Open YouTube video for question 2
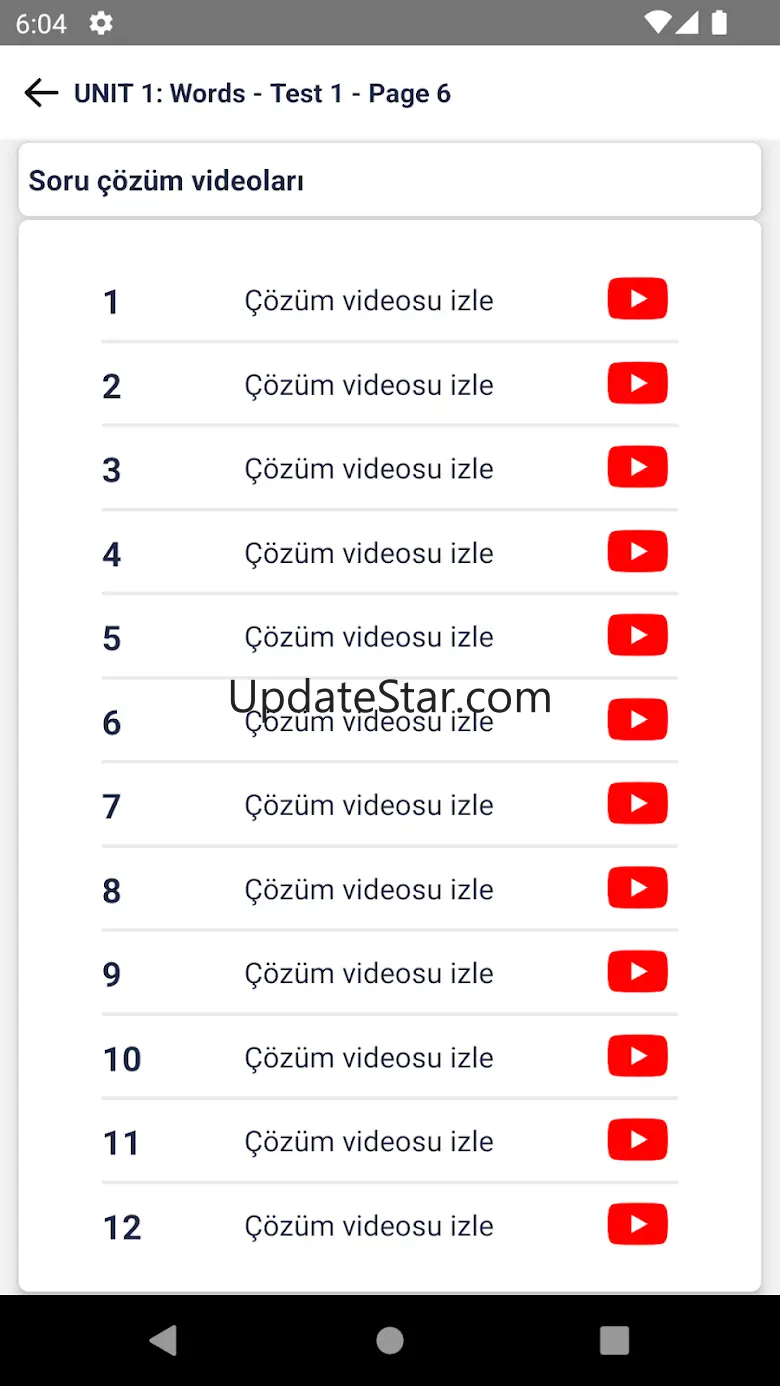Image resolution: width=780 pixels, height=1386 pixels. (637, 383)
